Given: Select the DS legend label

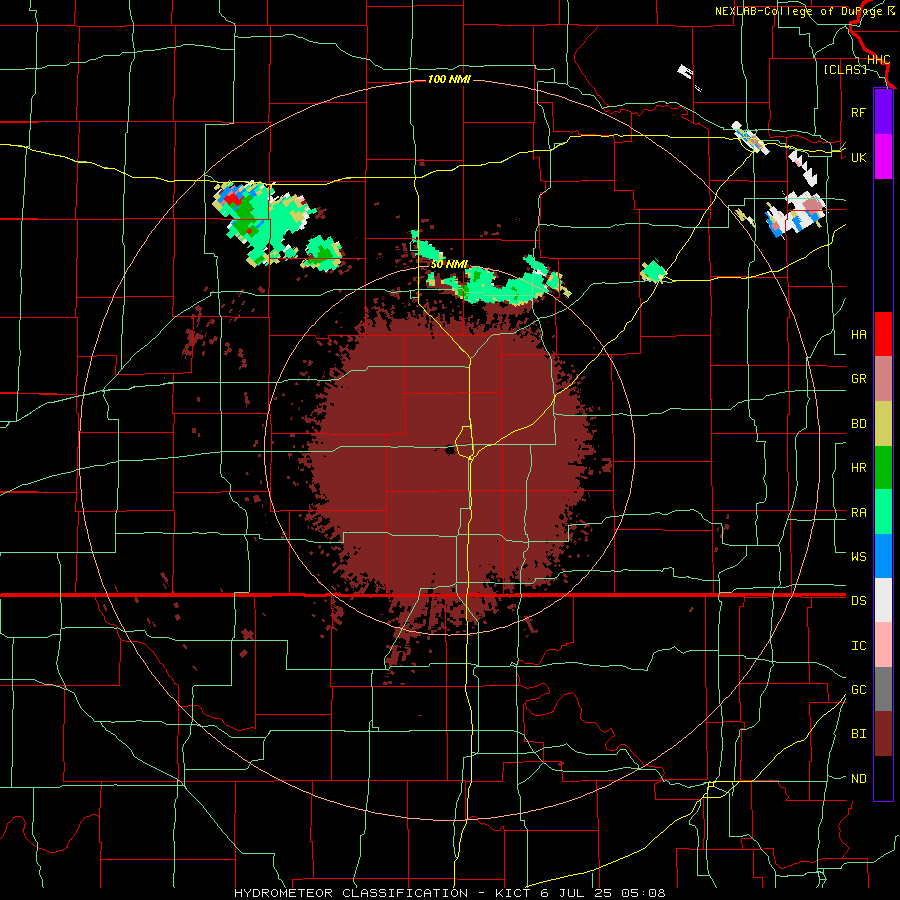Looking at the screenshot, I should coord(858,601).
